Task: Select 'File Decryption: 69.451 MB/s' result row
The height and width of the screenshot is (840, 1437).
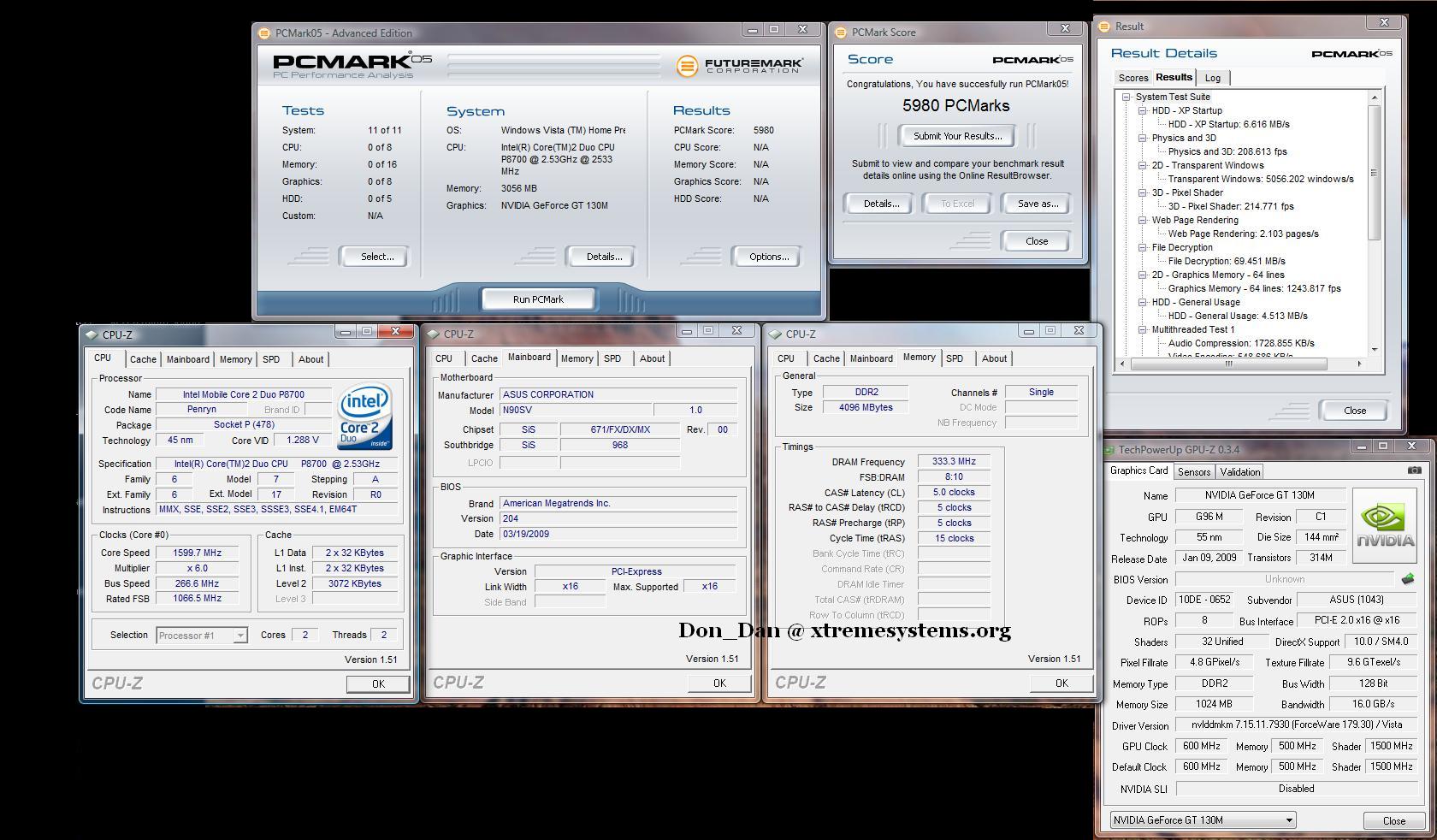Action: pyautogui.click(x=1227, y=261)
